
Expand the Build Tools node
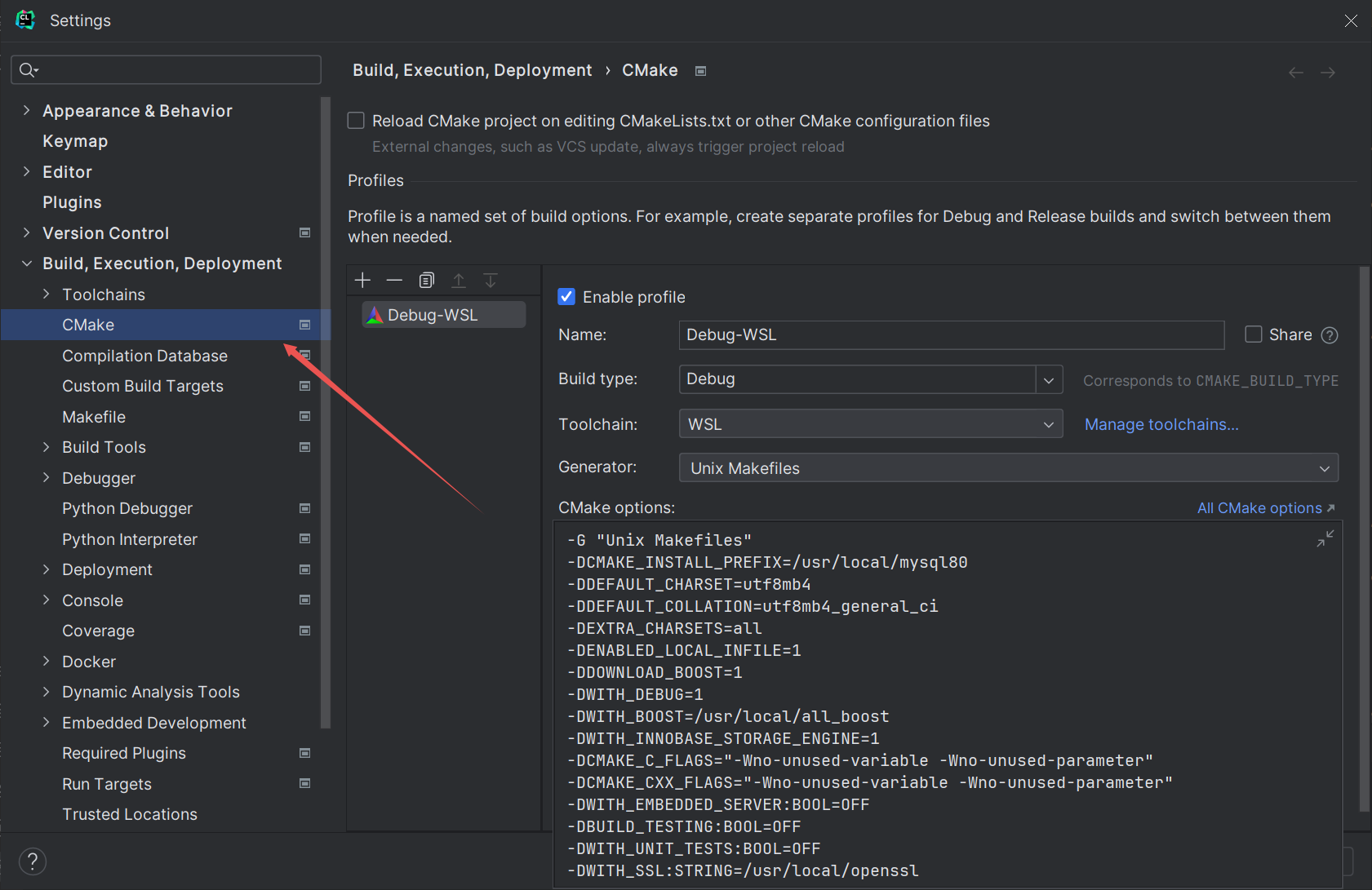click(46, 447)
